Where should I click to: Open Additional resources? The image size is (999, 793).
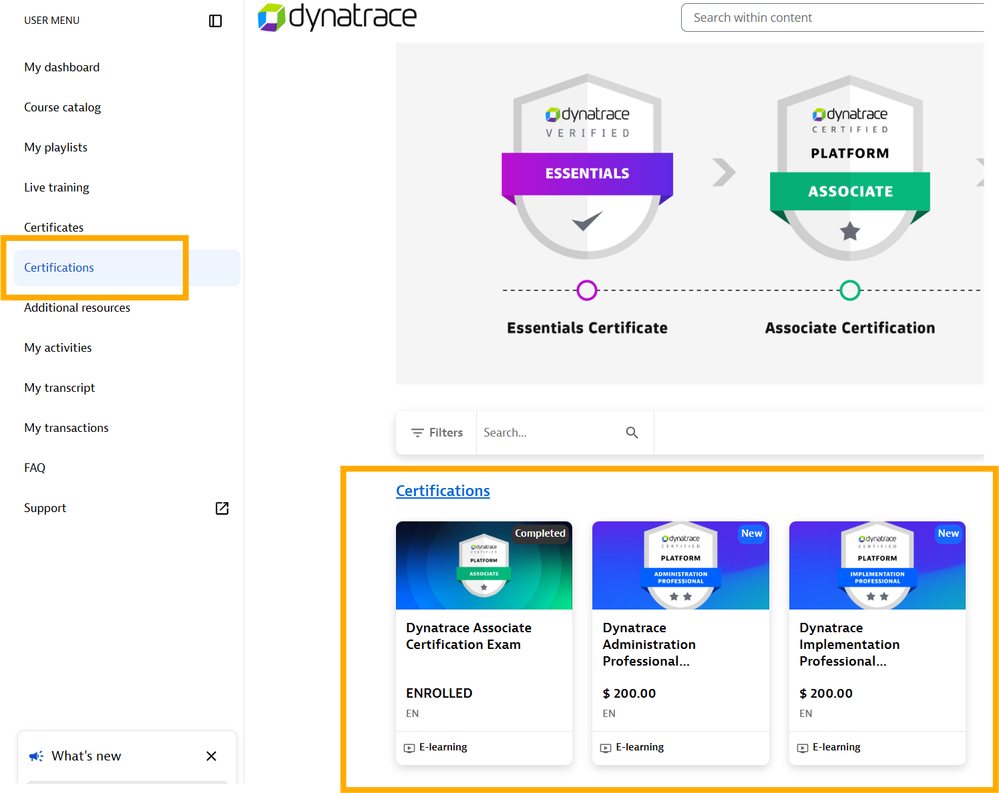point(77,308)
